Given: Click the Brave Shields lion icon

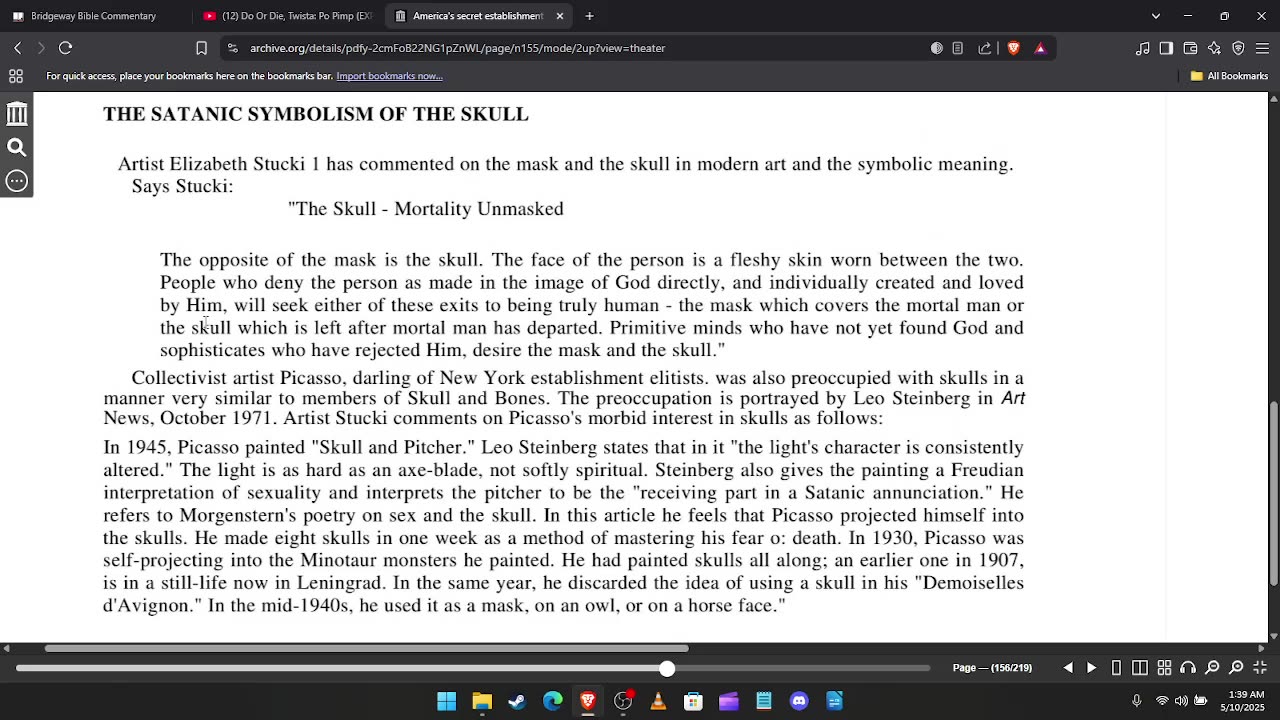Looking at the screenshot, I should pos(1014,48).
